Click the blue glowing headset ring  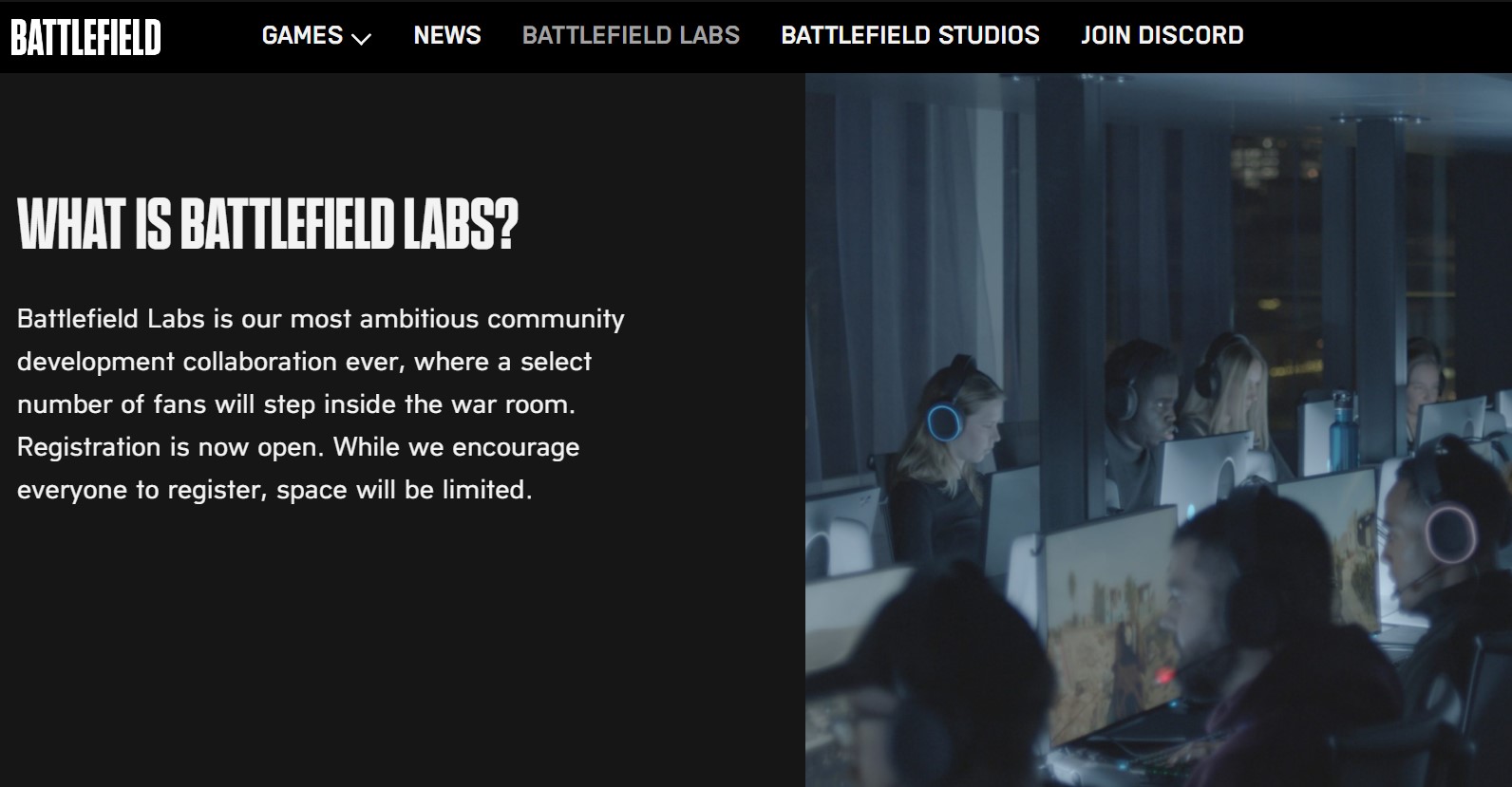tap(943, 421)
